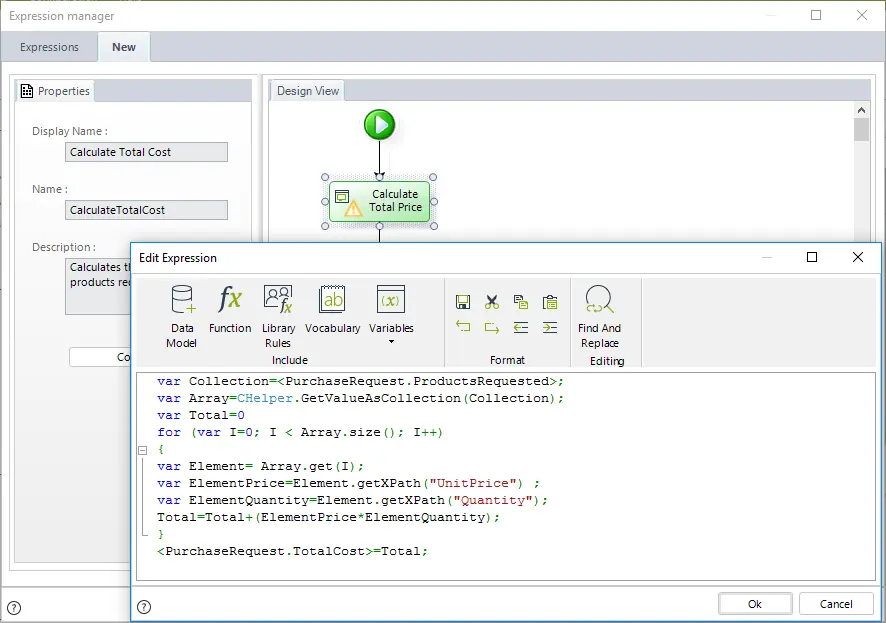
Task: Click the Design View scrollbar thumb
Action: 861,129
